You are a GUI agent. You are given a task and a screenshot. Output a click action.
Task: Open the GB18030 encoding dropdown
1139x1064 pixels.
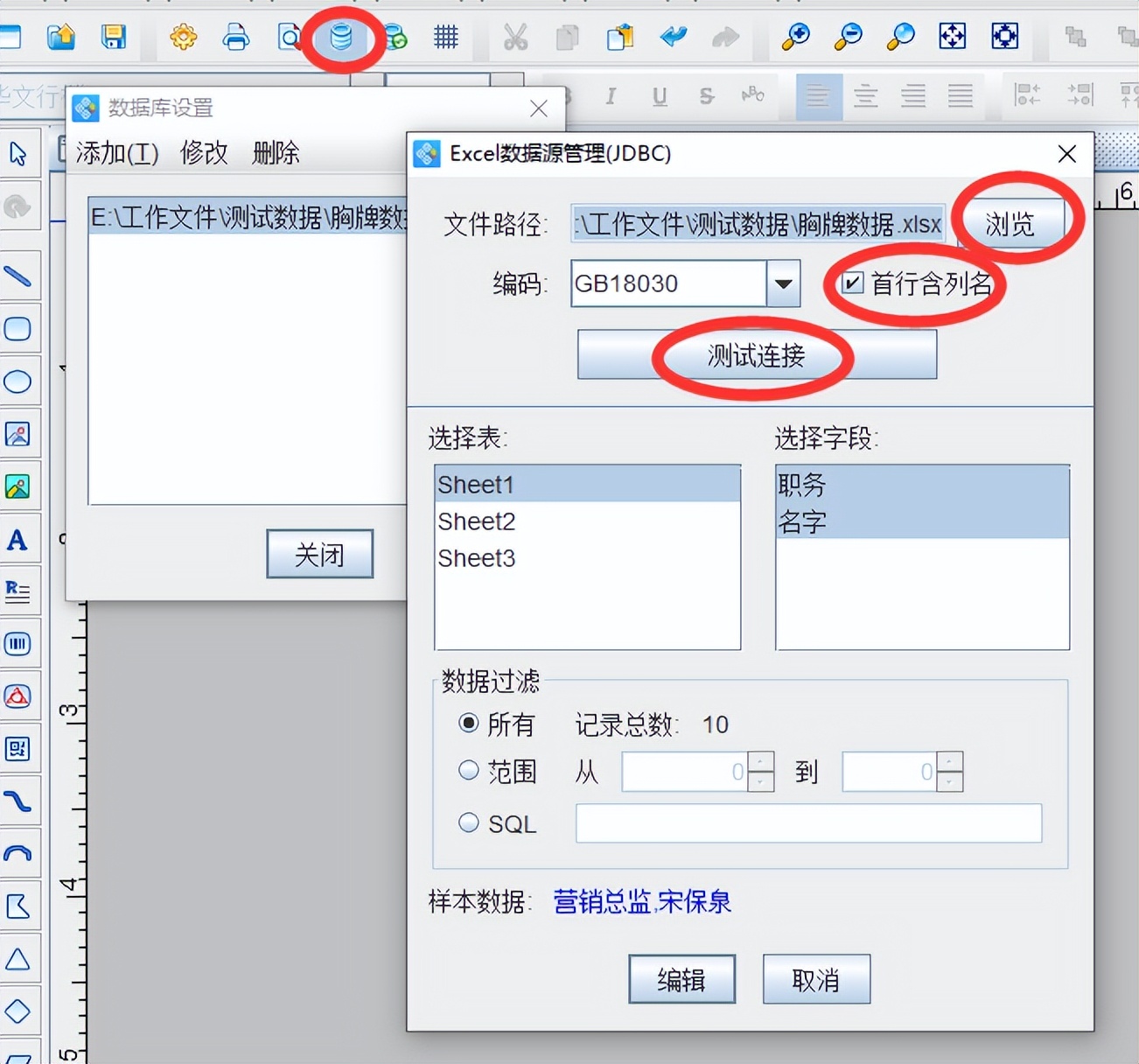[x=783, y=283]
